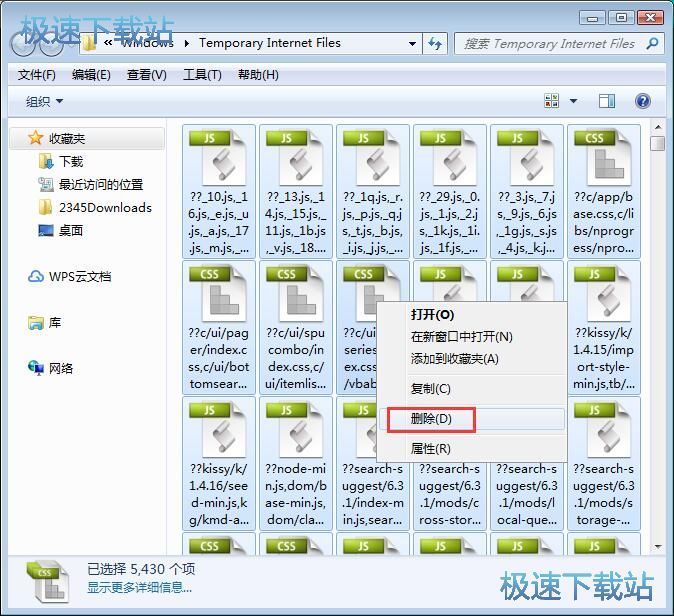Image resolution: width=674 pixels, height=616 pixels.
Task: Open 2345Downloads in the sidebar
Action: [105, 208]
